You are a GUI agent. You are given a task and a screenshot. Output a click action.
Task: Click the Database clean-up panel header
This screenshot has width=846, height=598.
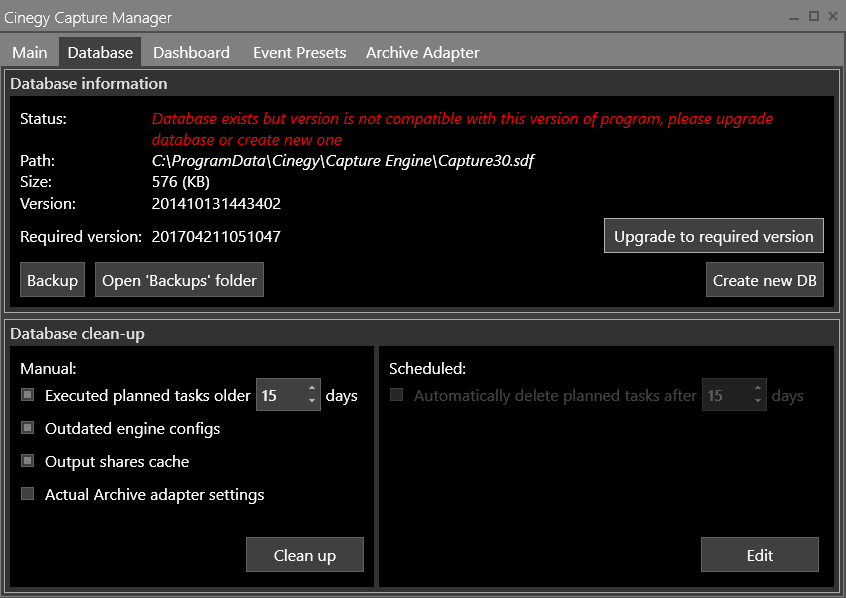pyautogui.click(x=77, y=334)
